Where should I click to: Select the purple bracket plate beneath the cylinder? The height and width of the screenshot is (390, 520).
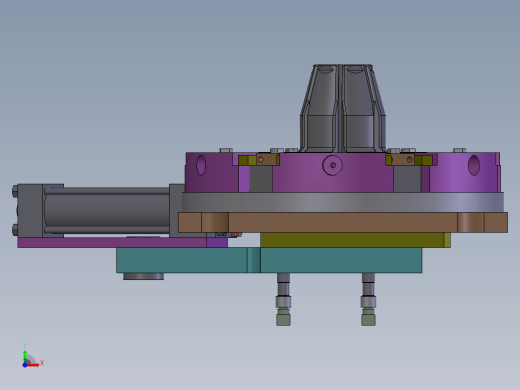pyautogui.click(x=123, y=242)
